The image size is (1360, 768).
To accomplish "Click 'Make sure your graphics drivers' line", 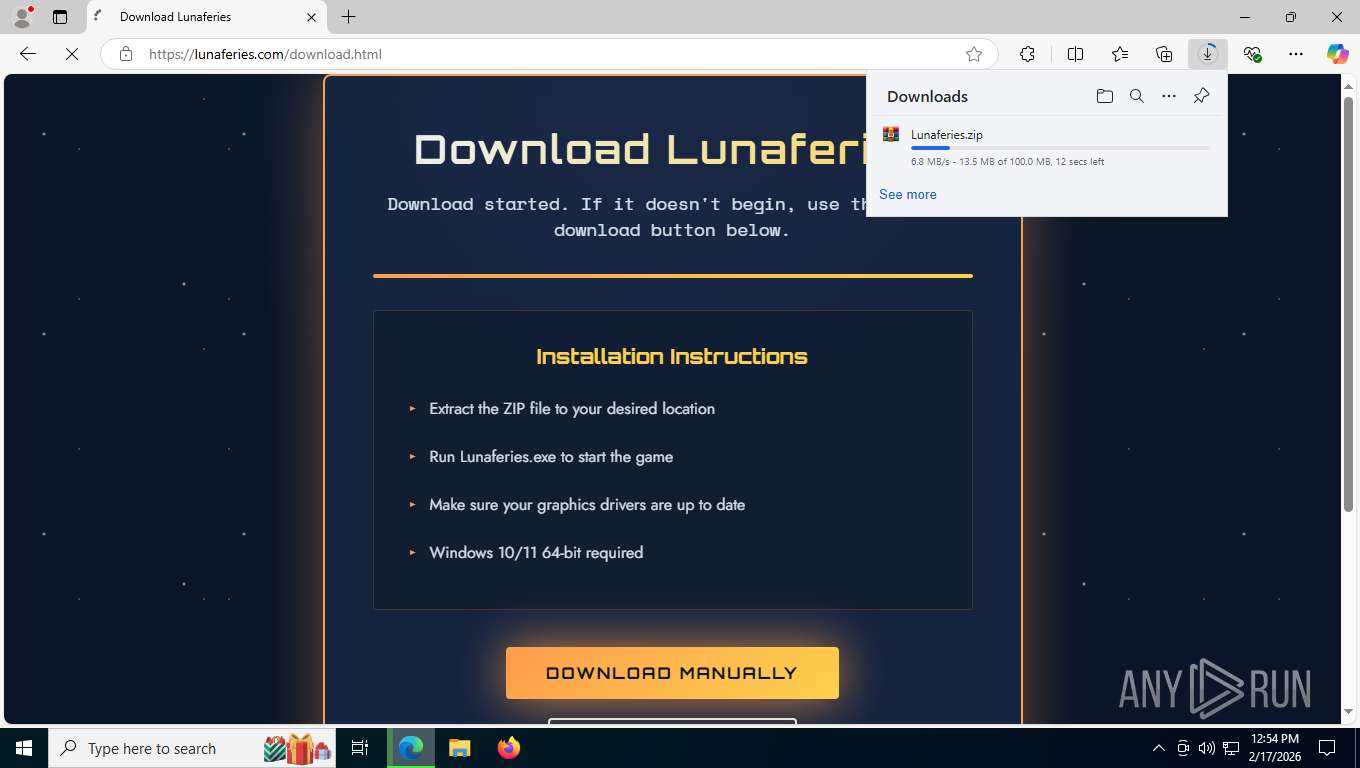I will coord(587,504).
